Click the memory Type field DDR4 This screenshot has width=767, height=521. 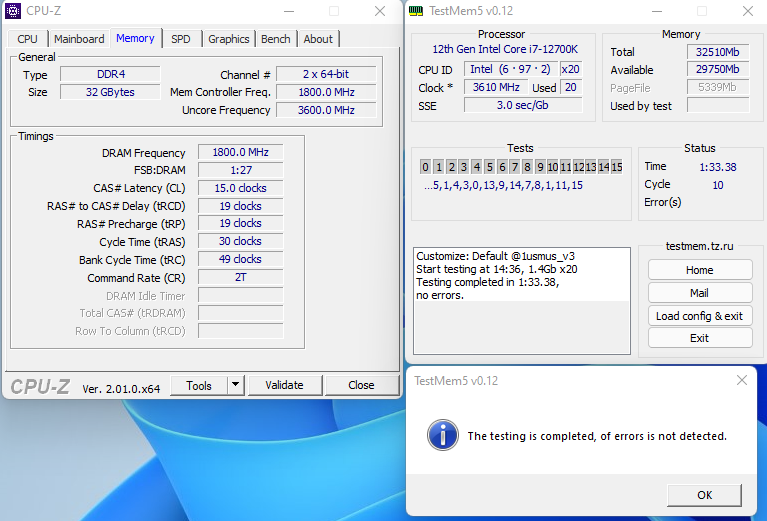point(110,74)
